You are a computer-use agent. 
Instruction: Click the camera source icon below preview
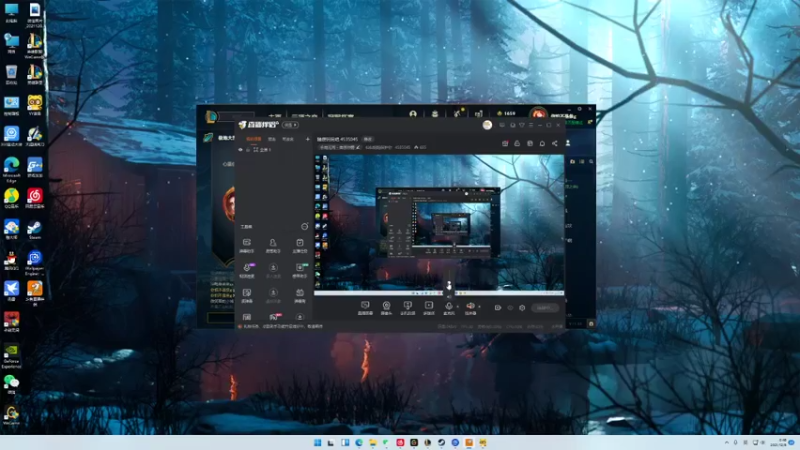(386, 306)
